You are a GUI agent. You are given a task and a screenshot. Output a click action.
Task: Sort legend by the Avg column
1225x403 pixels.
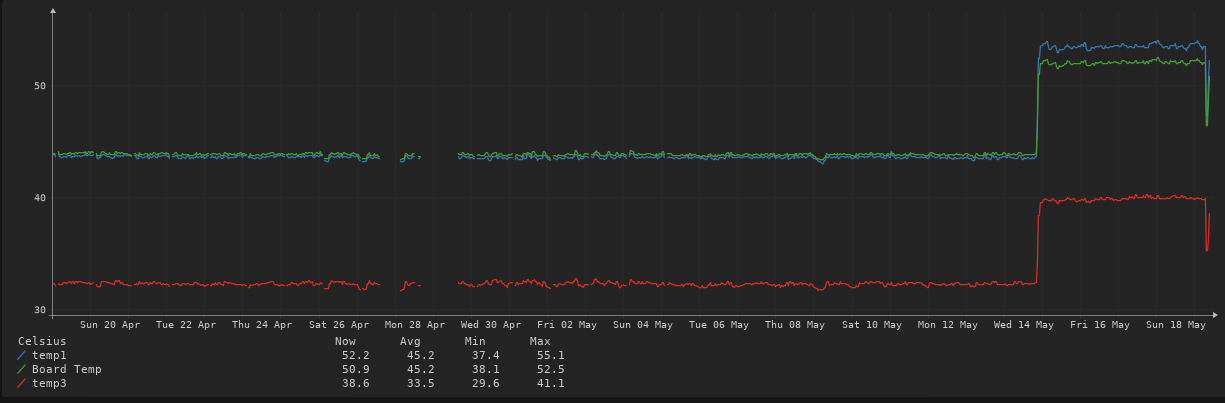(410, 341)
